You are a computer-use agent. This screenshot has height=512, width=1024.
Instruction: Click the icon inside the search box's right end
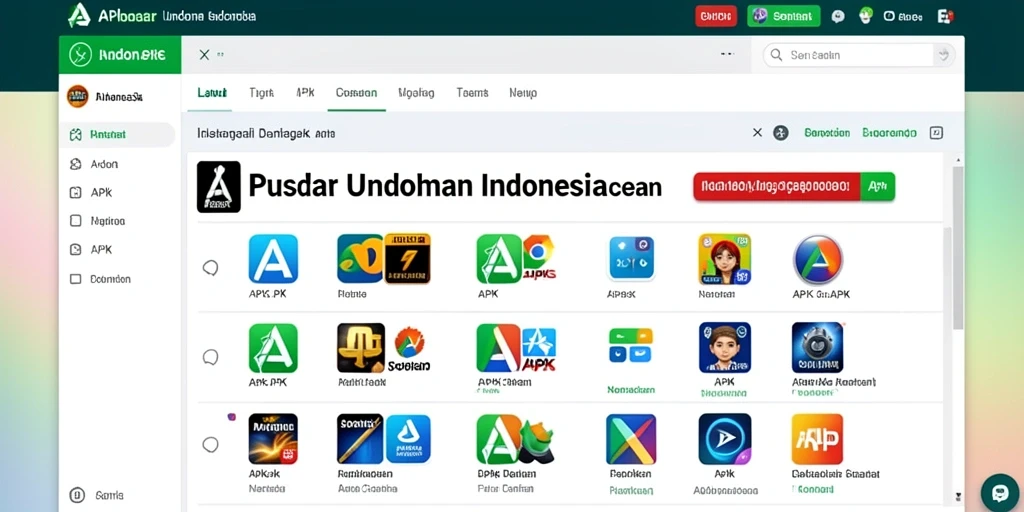942,55
